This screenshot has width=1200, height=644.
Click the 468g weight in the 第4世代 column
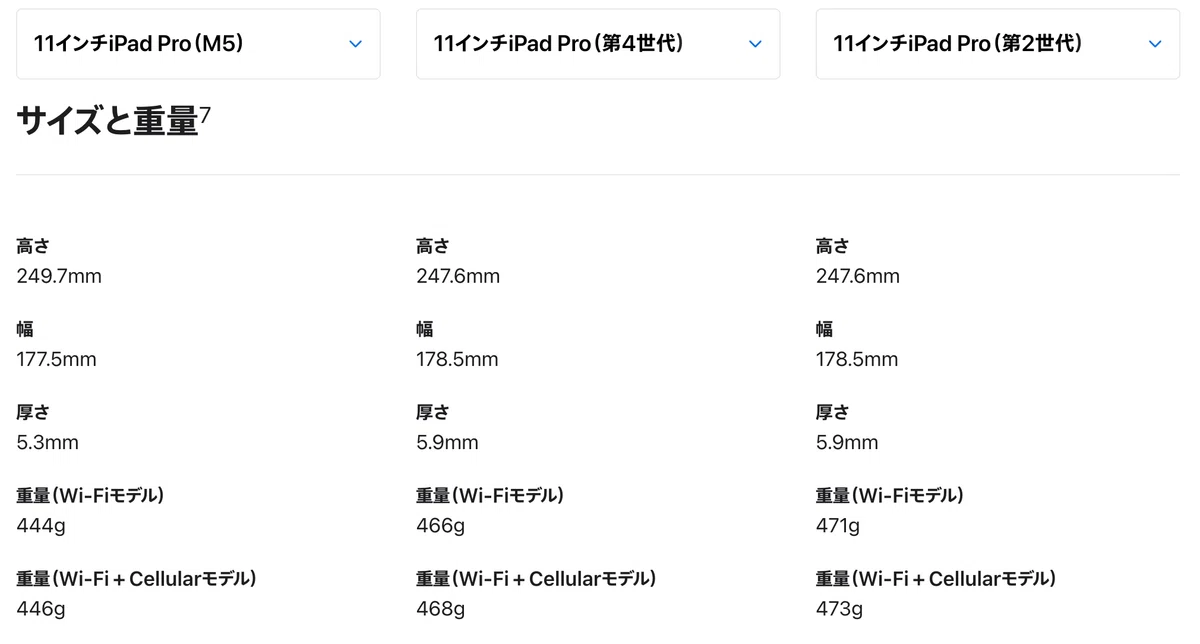(440, 608)
